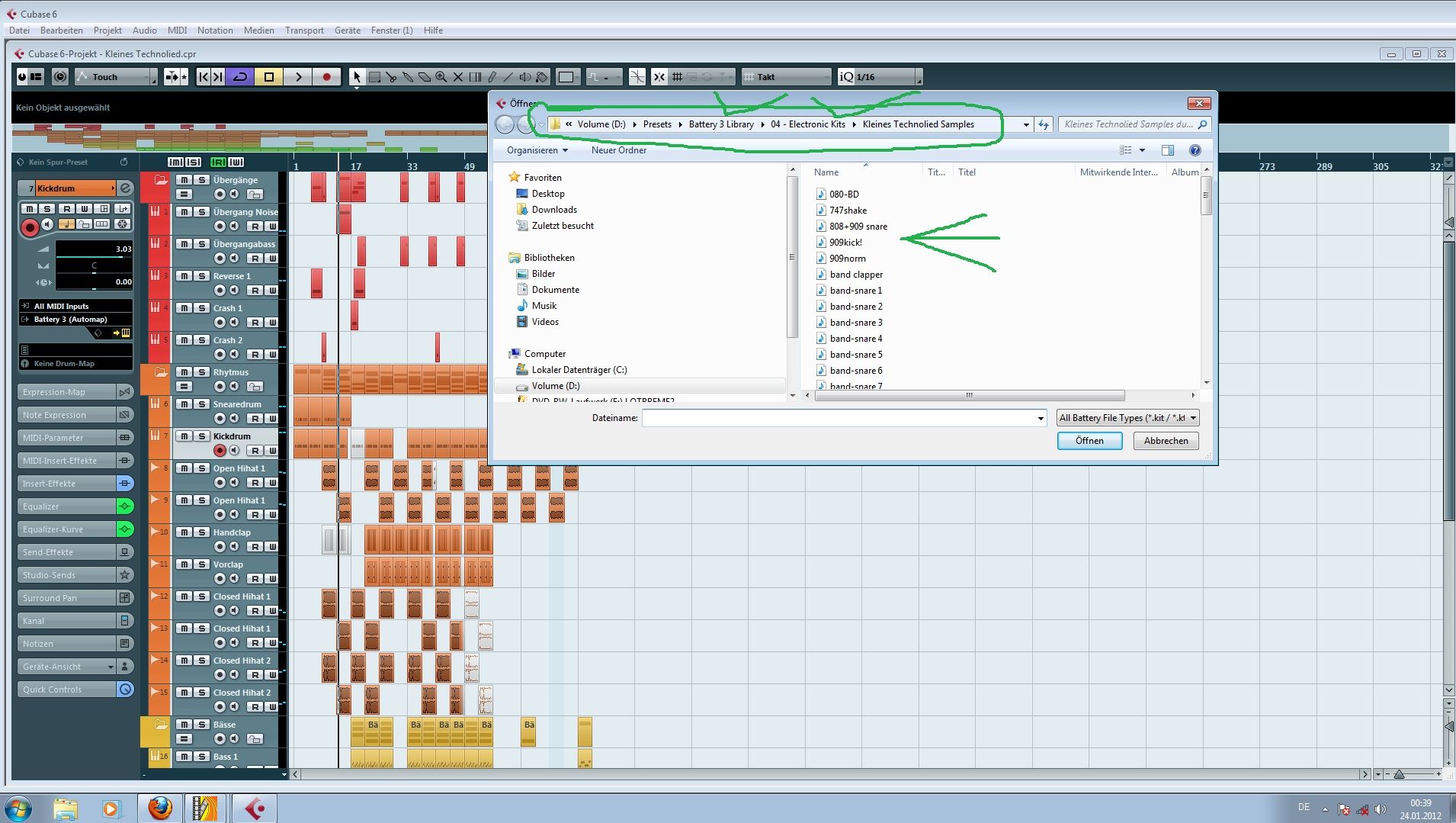The image size is (1456, 823).
Task: Select the Erase tool
Action: [425, 77]
